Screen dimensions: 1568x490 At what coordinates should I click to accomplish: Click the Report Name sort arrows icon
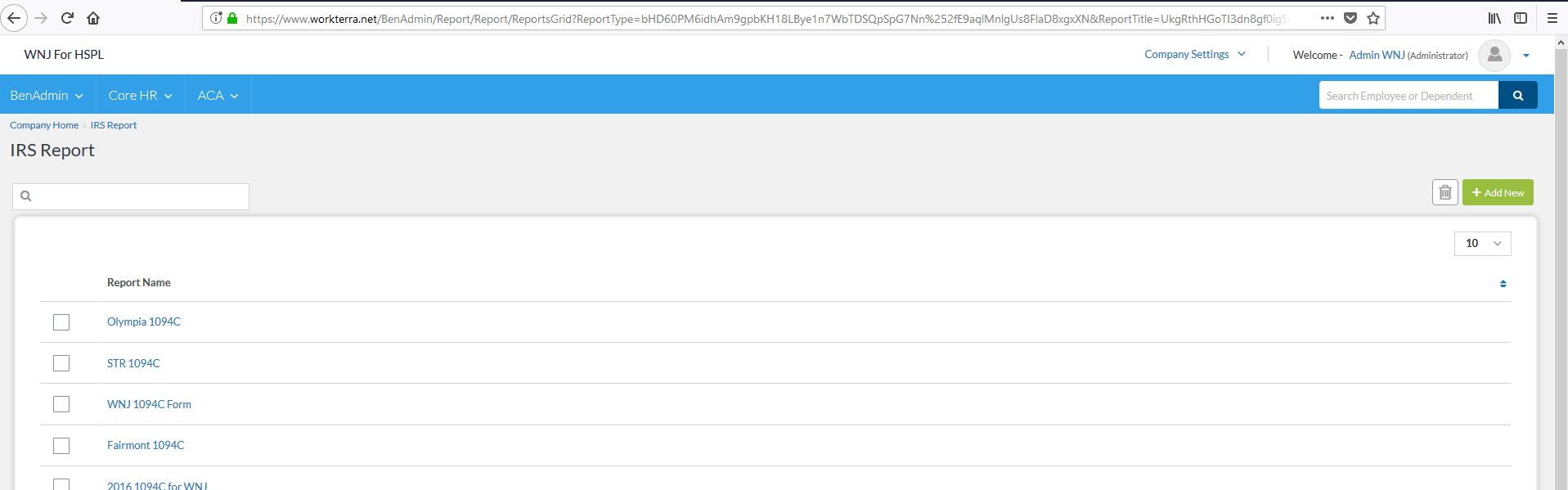[1503, 284]
